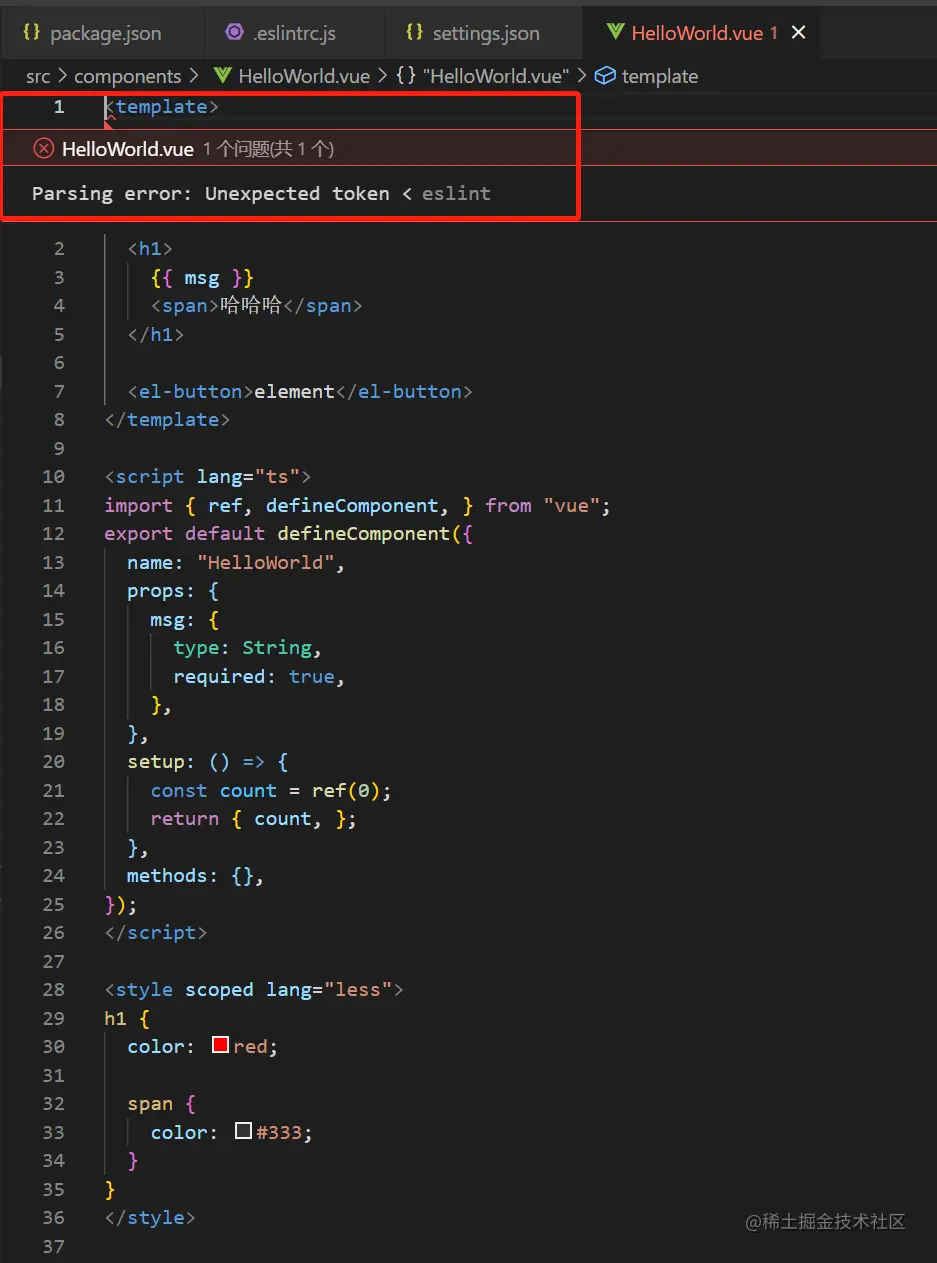937x1263 pixels.
Task: Click the <style scoped lang="less"> tag
Action: (254, 989)
